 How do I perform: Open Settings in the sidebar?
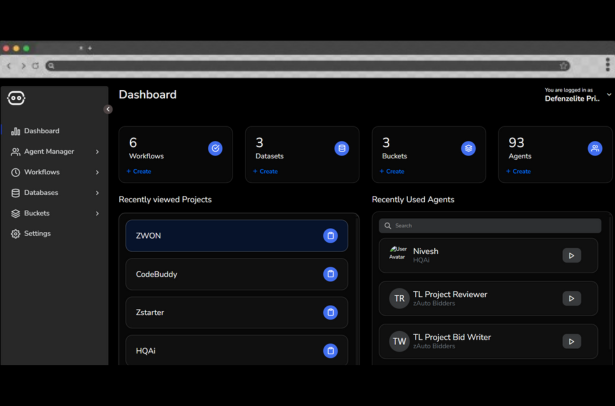(x=38, y=233)
